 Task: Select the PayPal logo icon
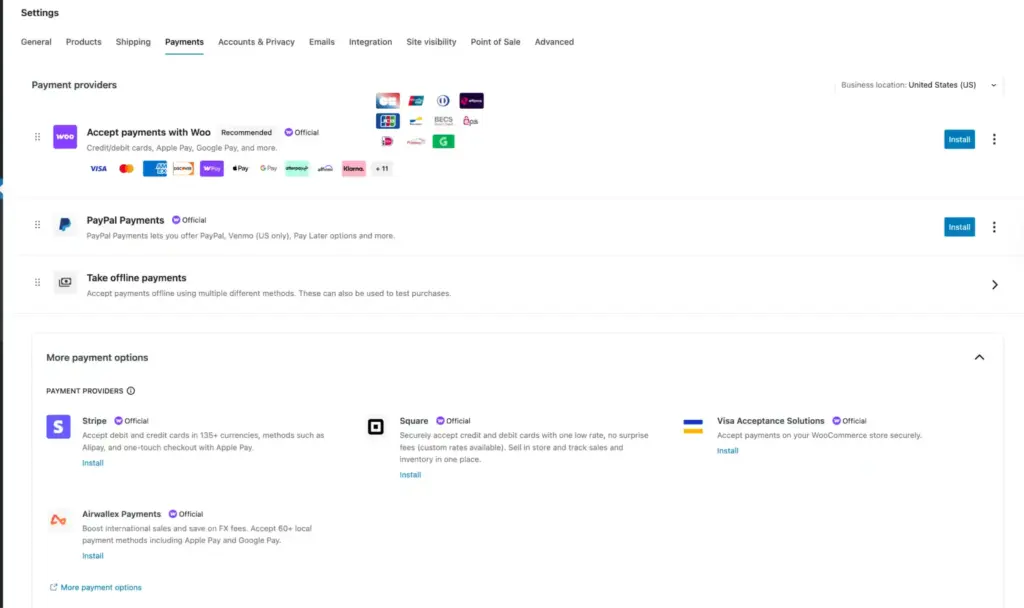64,225
